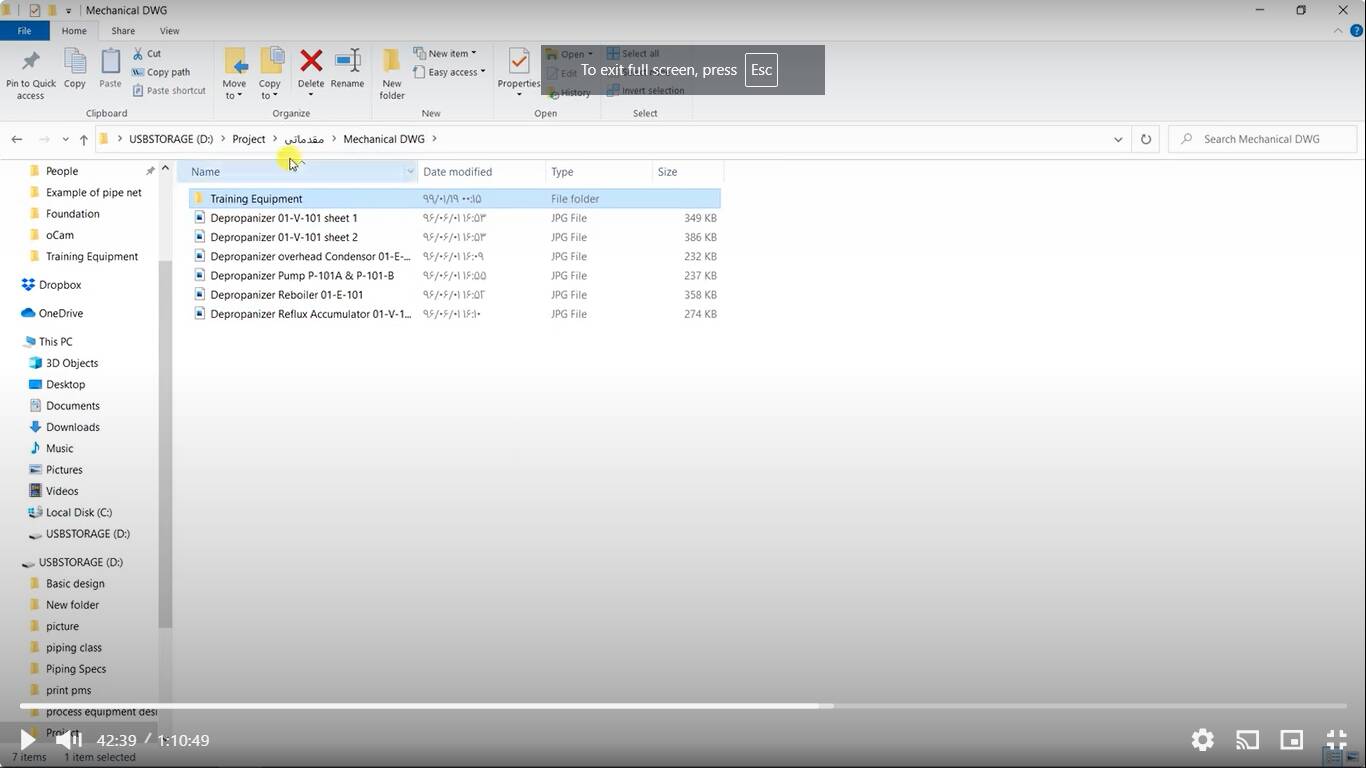
Task: Choose Copy path in the ribbon
Action: tap(160, 72)
